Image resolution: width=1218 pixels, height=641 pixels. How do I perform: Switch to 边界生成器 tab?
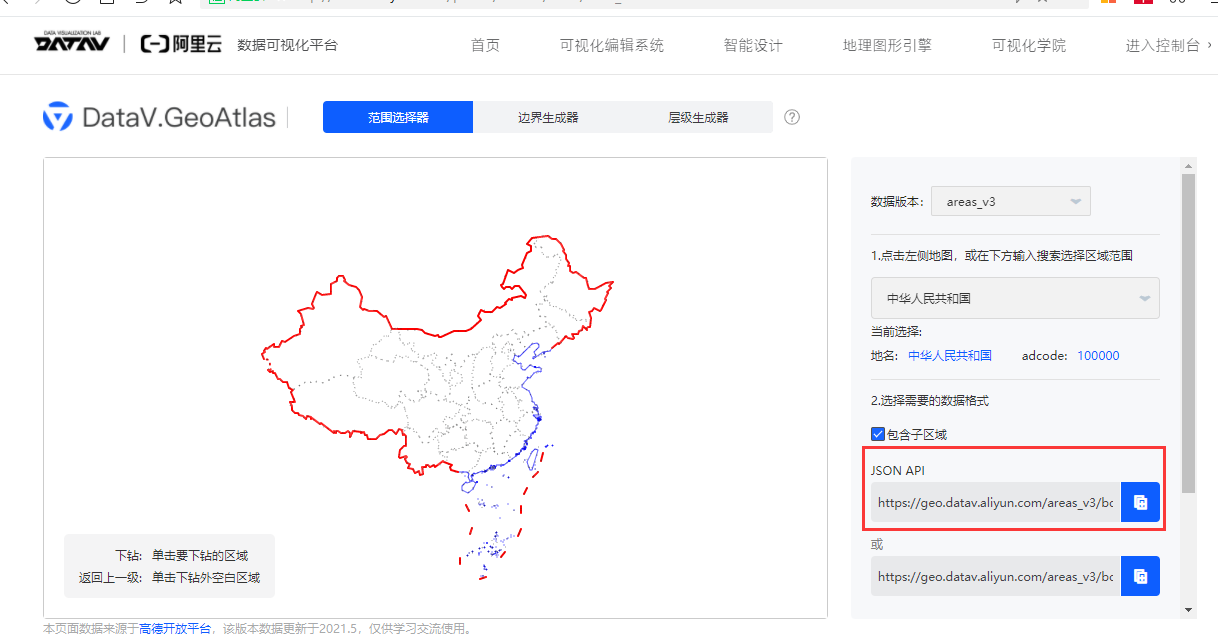548,117
